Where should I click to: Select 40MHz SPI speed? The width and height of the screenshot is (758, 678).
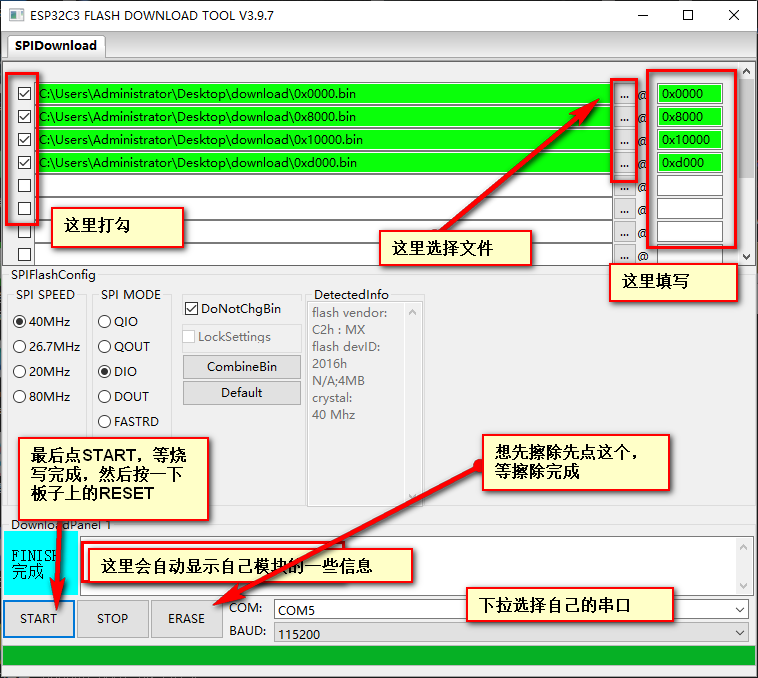(x=42, y=321)
